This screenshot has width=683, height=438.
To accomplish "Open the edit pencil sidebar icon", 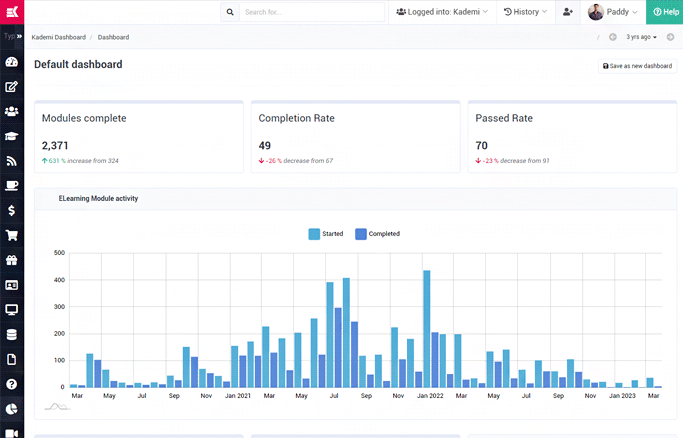I will click(12, 87).
